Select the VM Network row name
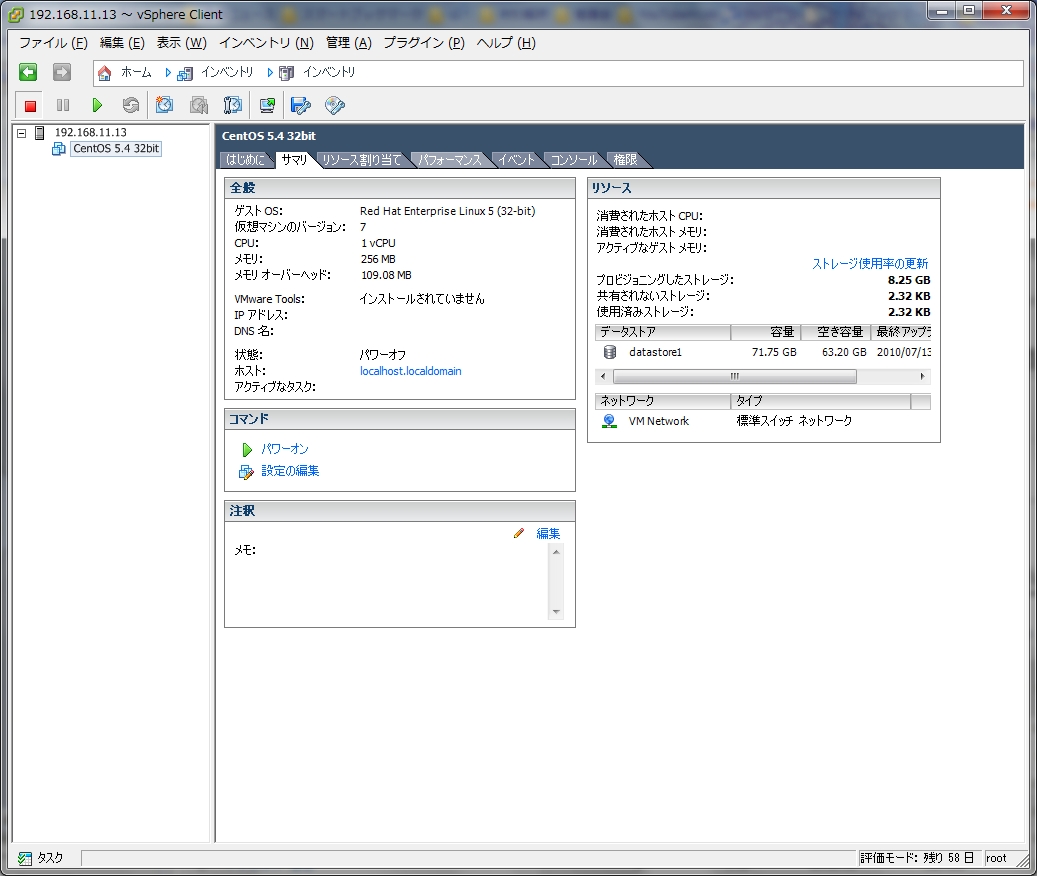 (x=659, y=421)
